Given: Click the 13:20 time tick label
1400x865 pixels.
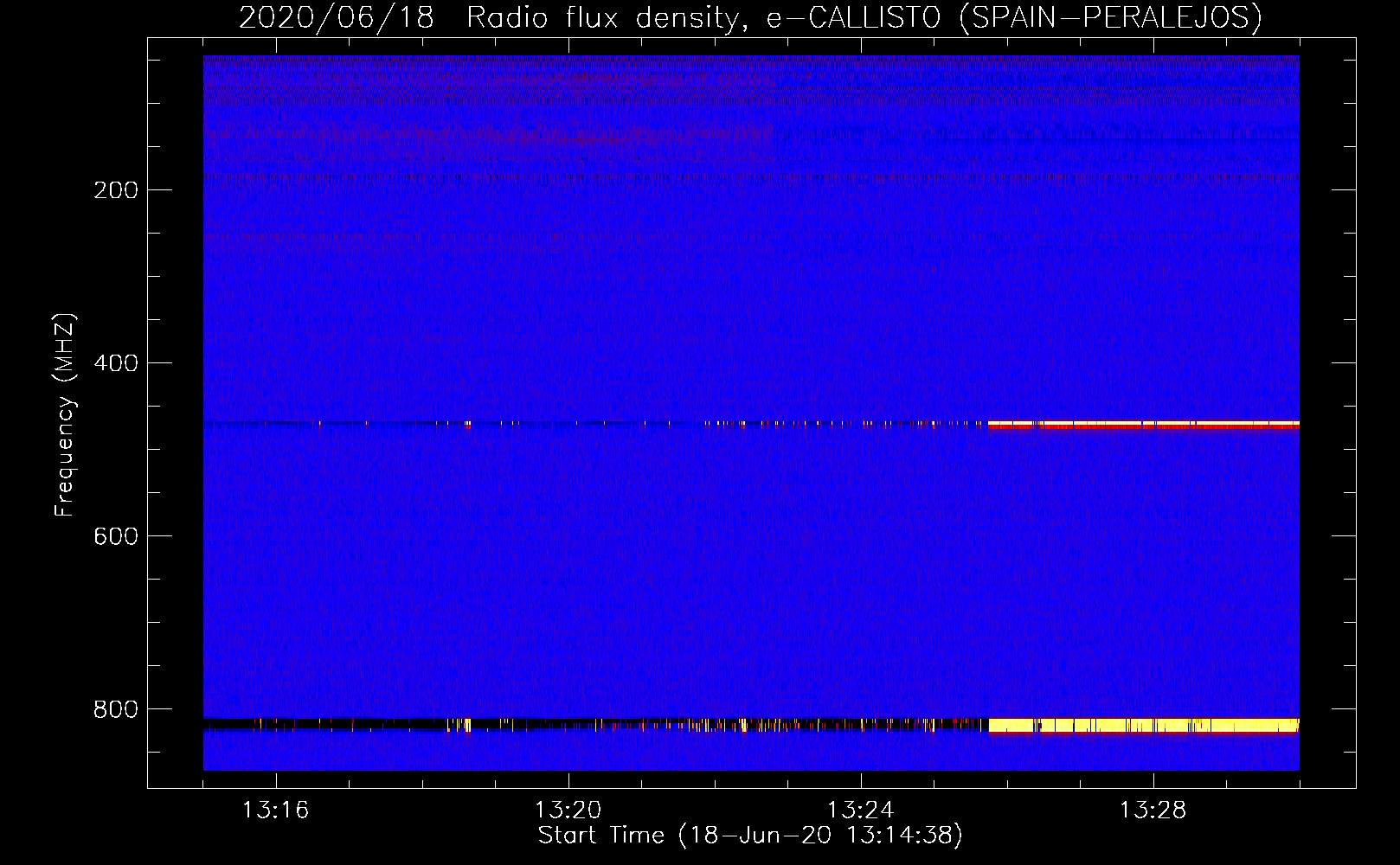Looking at the screenshot, I should click(568, 811).
